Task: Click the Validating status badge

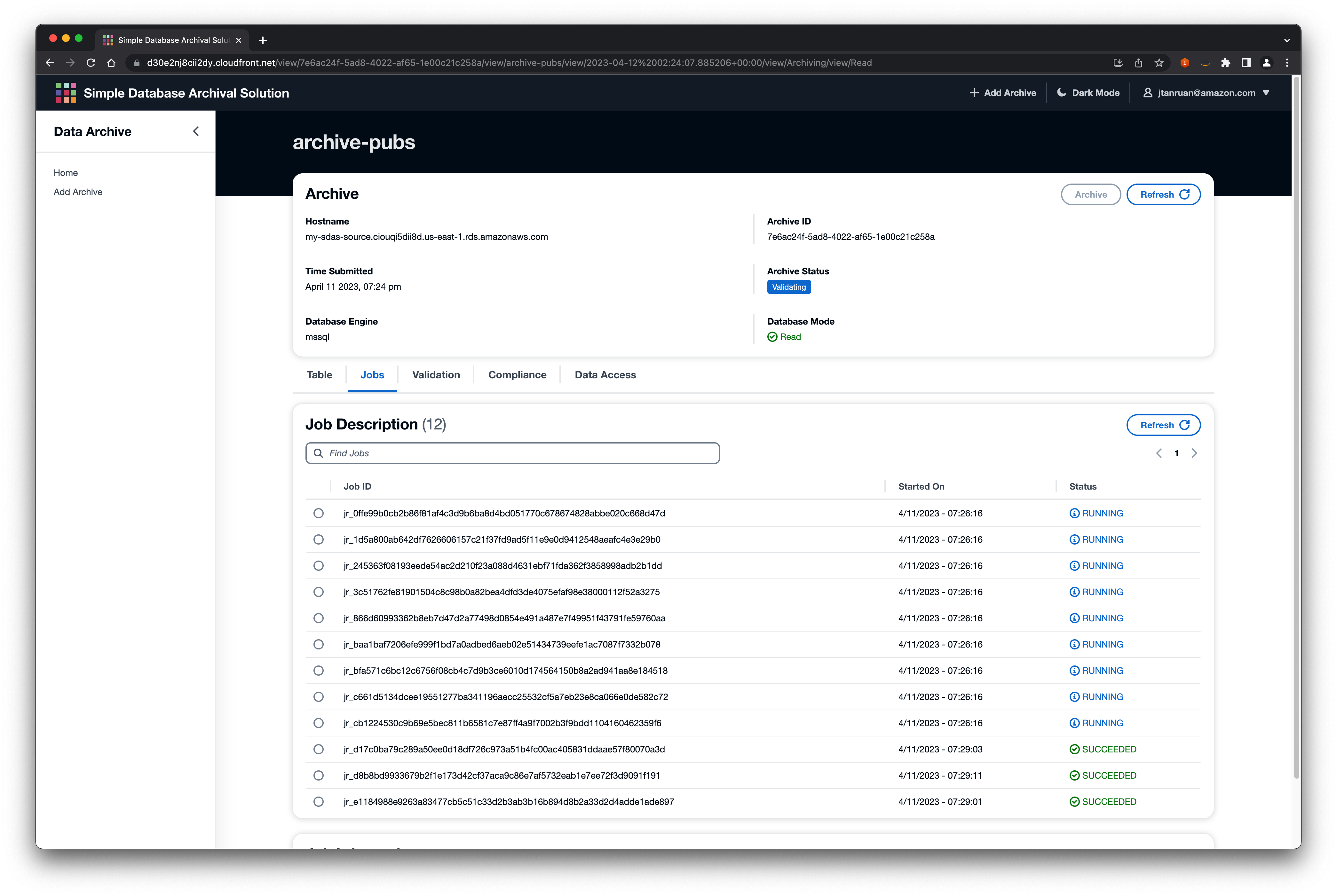Action: pos(789,287)
